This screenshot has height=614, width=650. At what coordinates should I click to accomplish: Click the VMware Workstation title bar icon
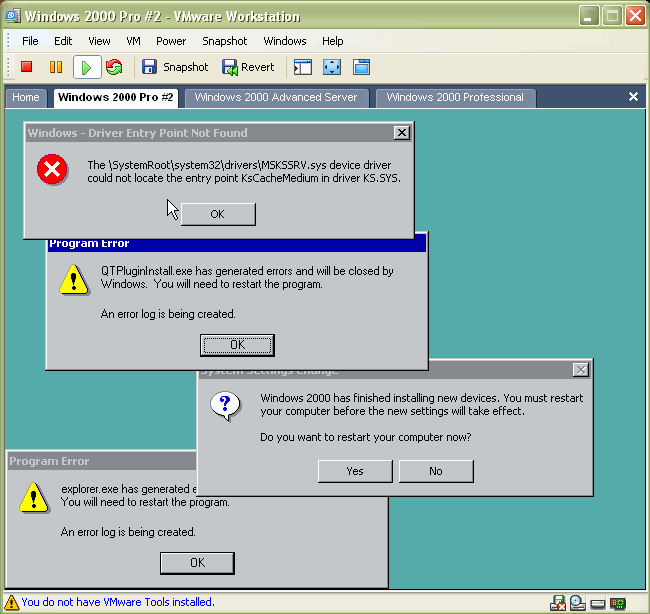13,16
